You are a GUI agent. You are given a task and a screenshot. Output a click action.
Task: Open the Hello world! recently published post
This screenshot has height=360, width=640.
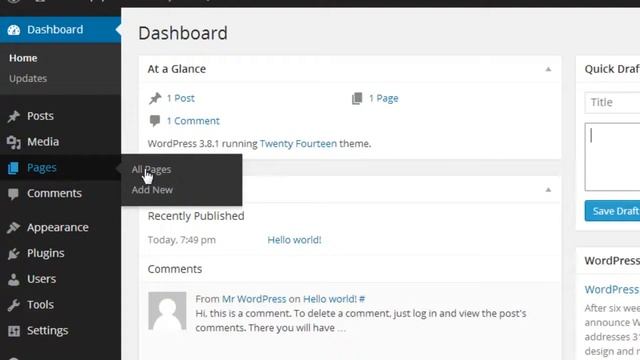(x=294, y=240)
